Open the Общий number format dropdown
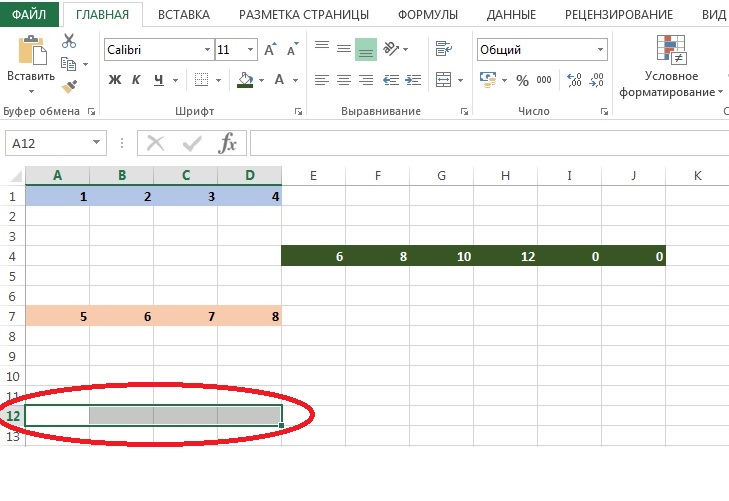The height and width of the screenshot is (501, 729). click(600, 49)
